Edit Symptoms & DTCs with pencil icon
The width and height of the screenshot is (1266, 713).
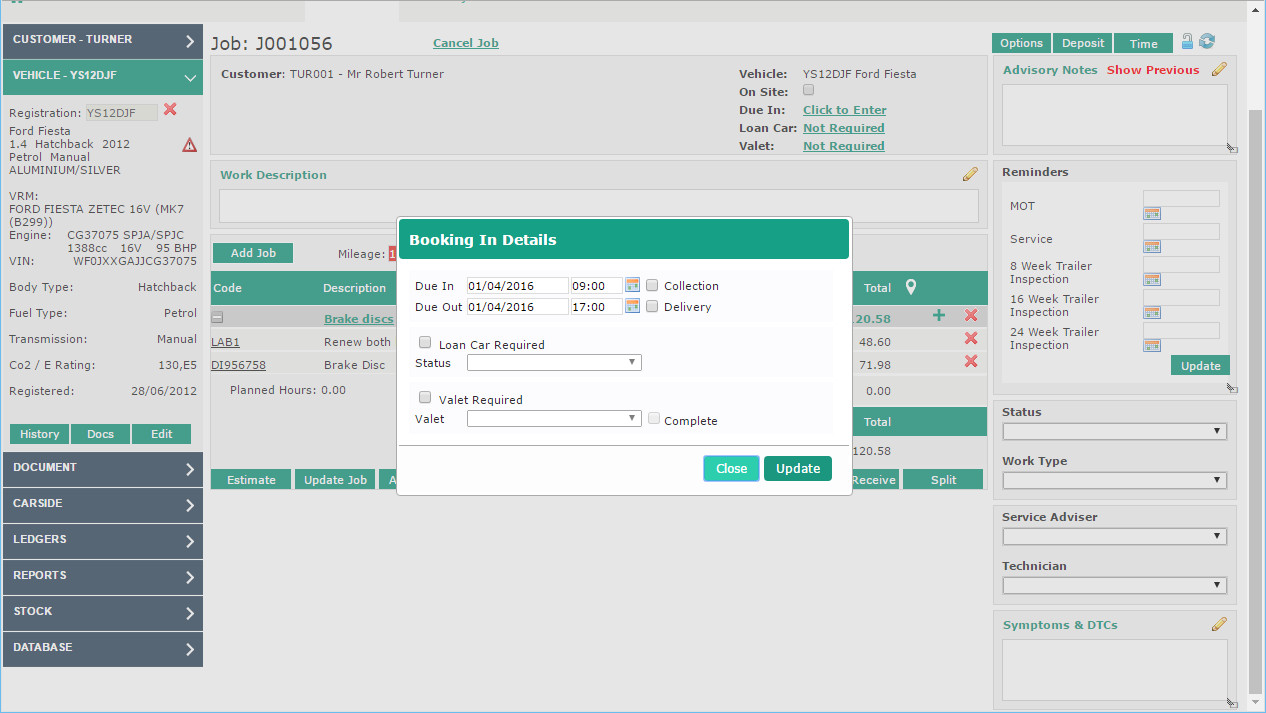[1219, 625]
